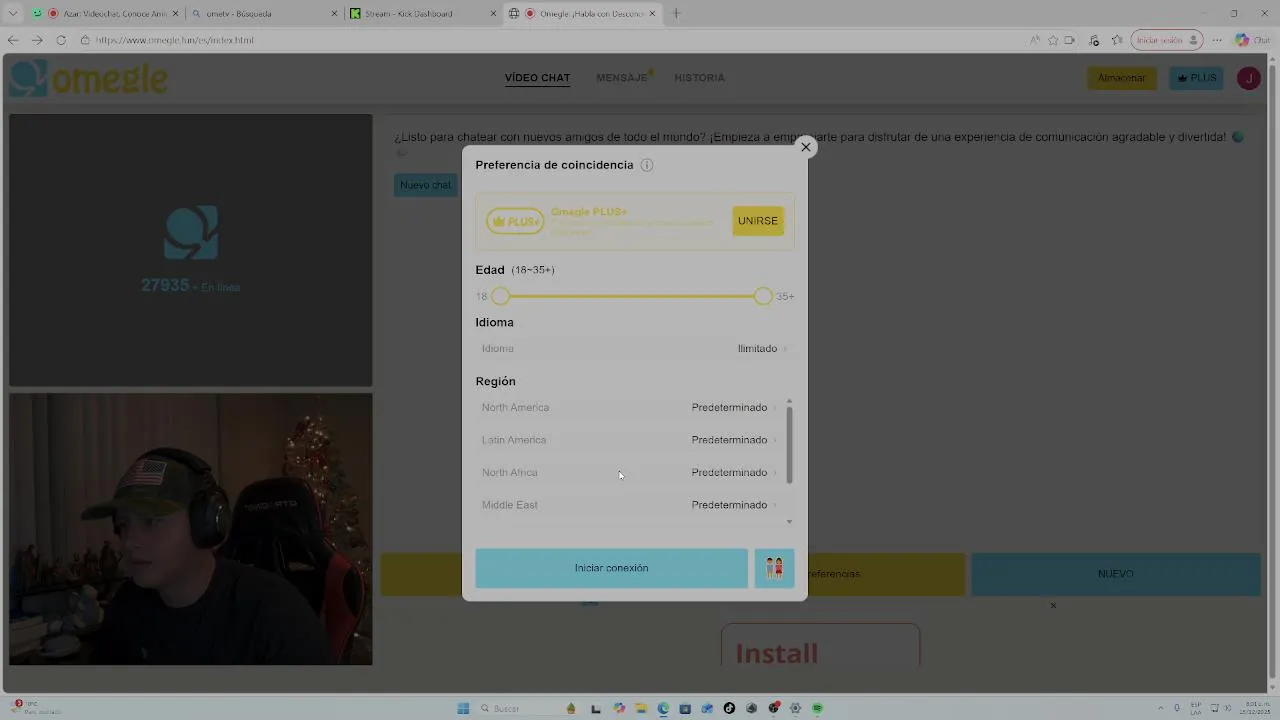This screenshot has width=1280, height=720.
Task: Expand the North Africa region preference
Action: click(x=629, y=473)
